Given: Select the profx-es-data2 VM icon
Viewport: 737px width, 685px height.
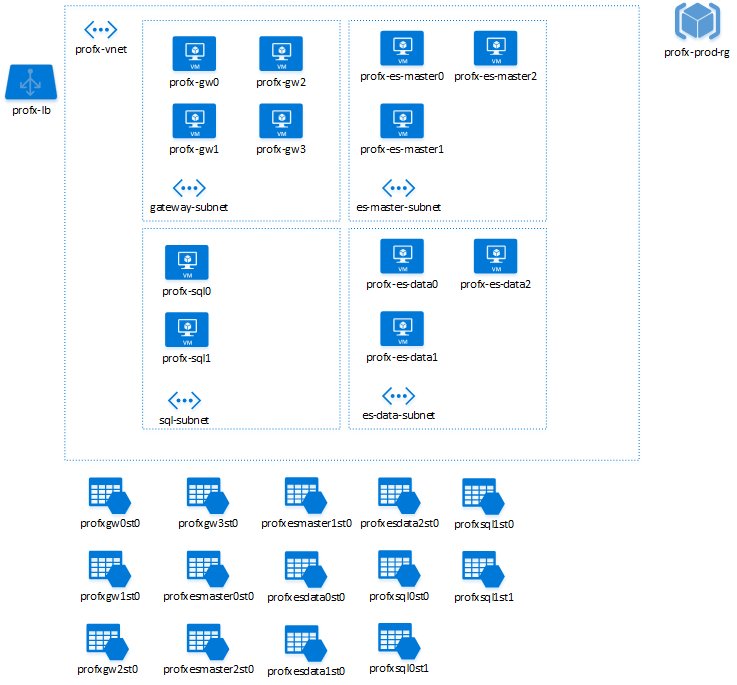Looking at the screenshot, I should point(495,256).
